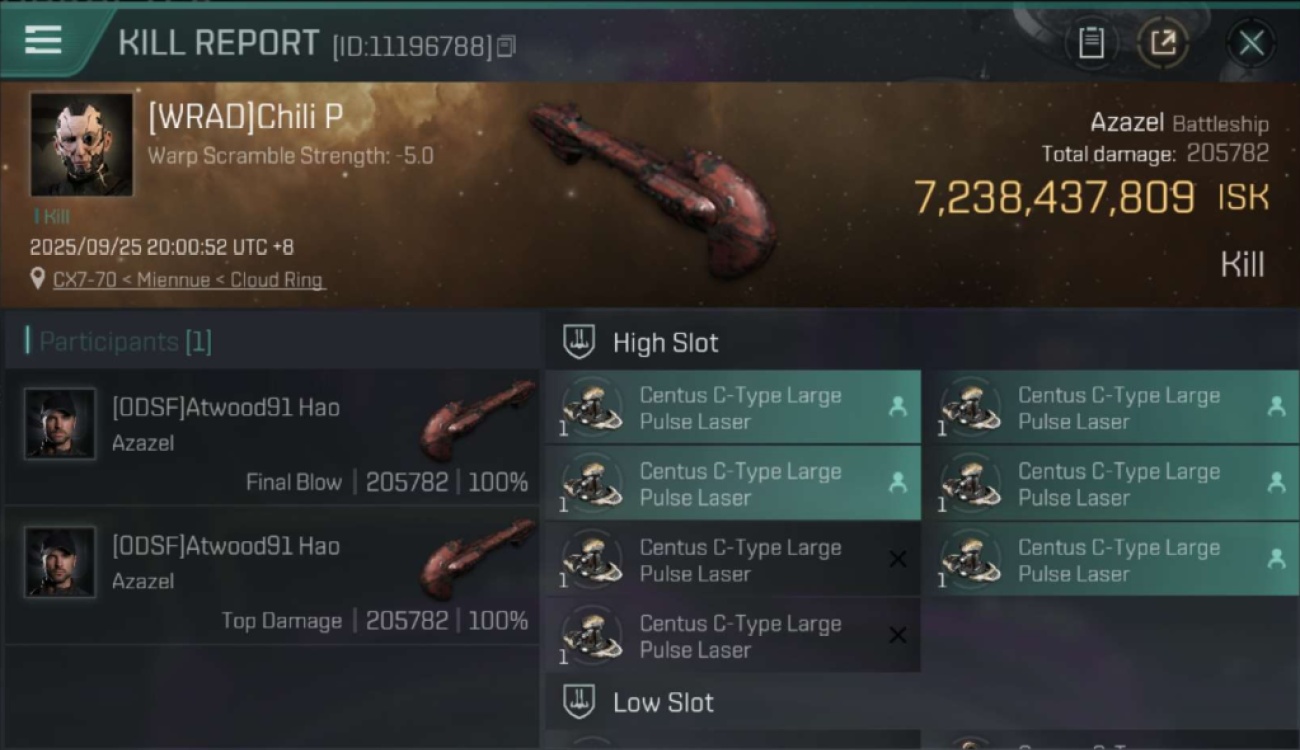Click Chili P's pilot portrait
Viewport: 1300px width, 750px height.
point(81,145)
